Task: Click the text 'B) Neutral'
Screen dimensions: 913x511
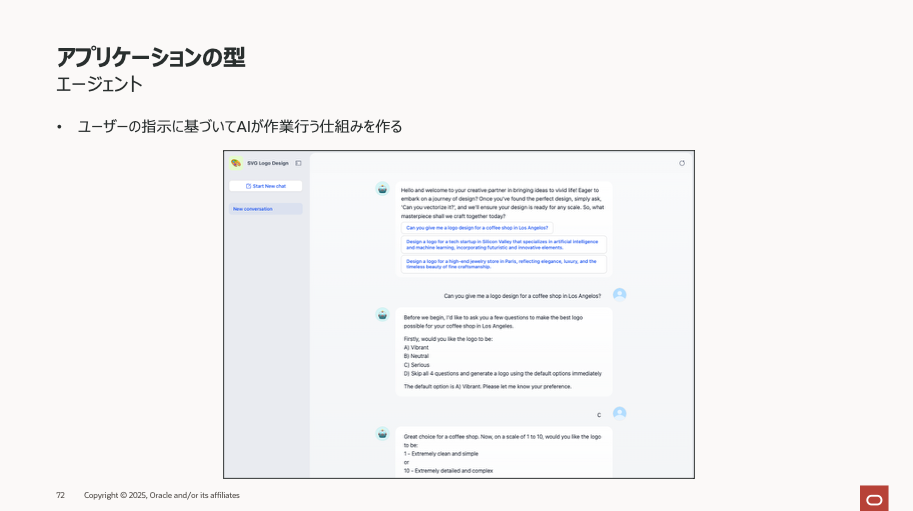Action: coord(416,356)
